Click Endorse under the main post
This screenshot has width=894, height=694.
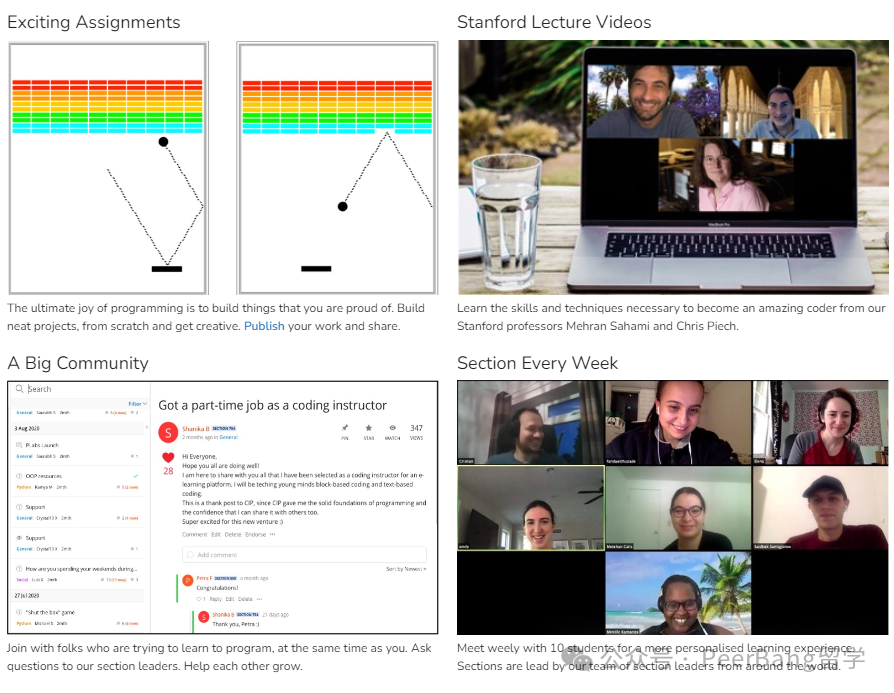pyautogui.click(x=255, y=534)
